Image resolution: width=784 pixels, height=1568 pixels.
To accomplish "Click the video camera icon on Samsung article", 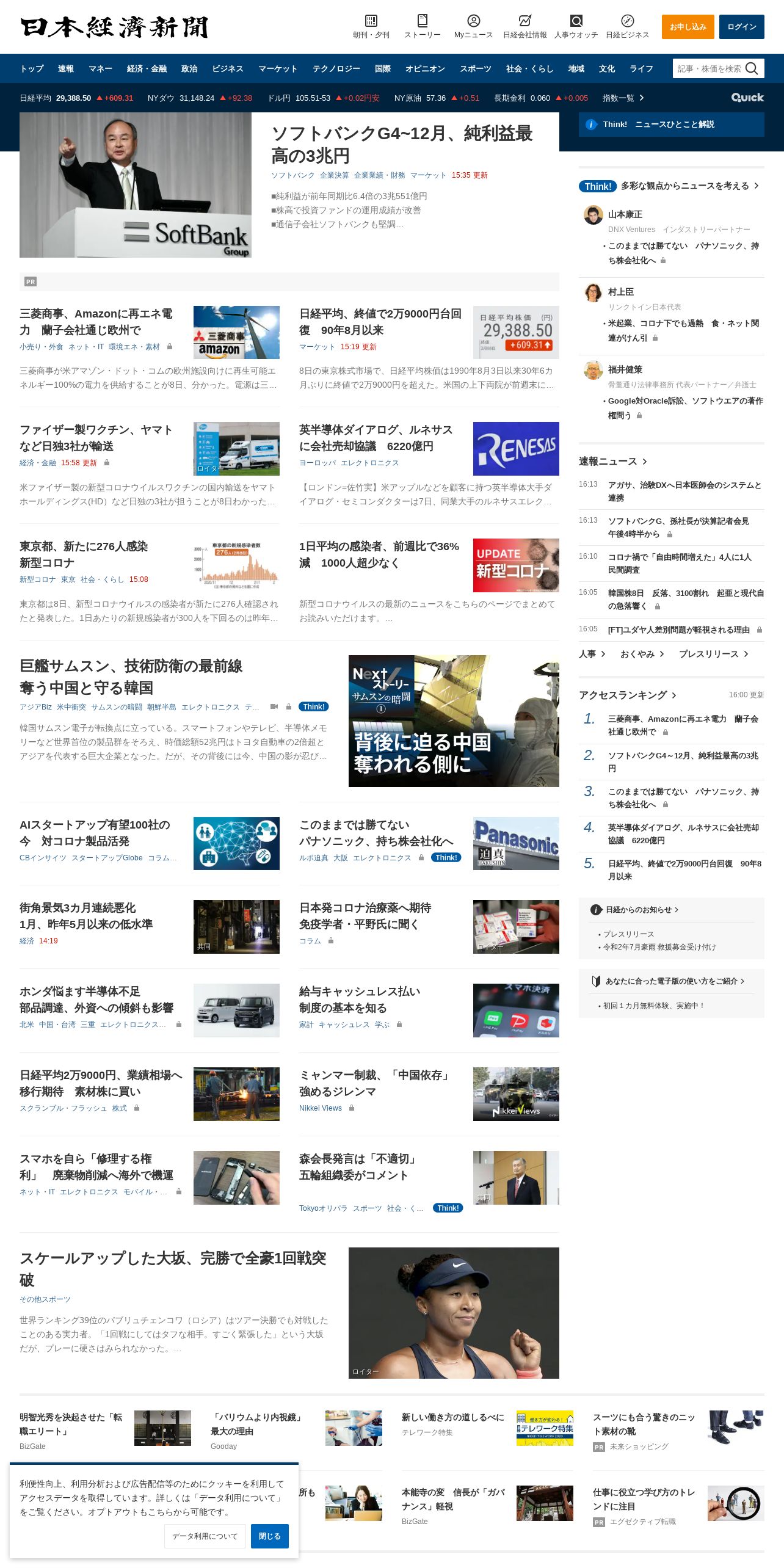I will click(x=274, y=706).
